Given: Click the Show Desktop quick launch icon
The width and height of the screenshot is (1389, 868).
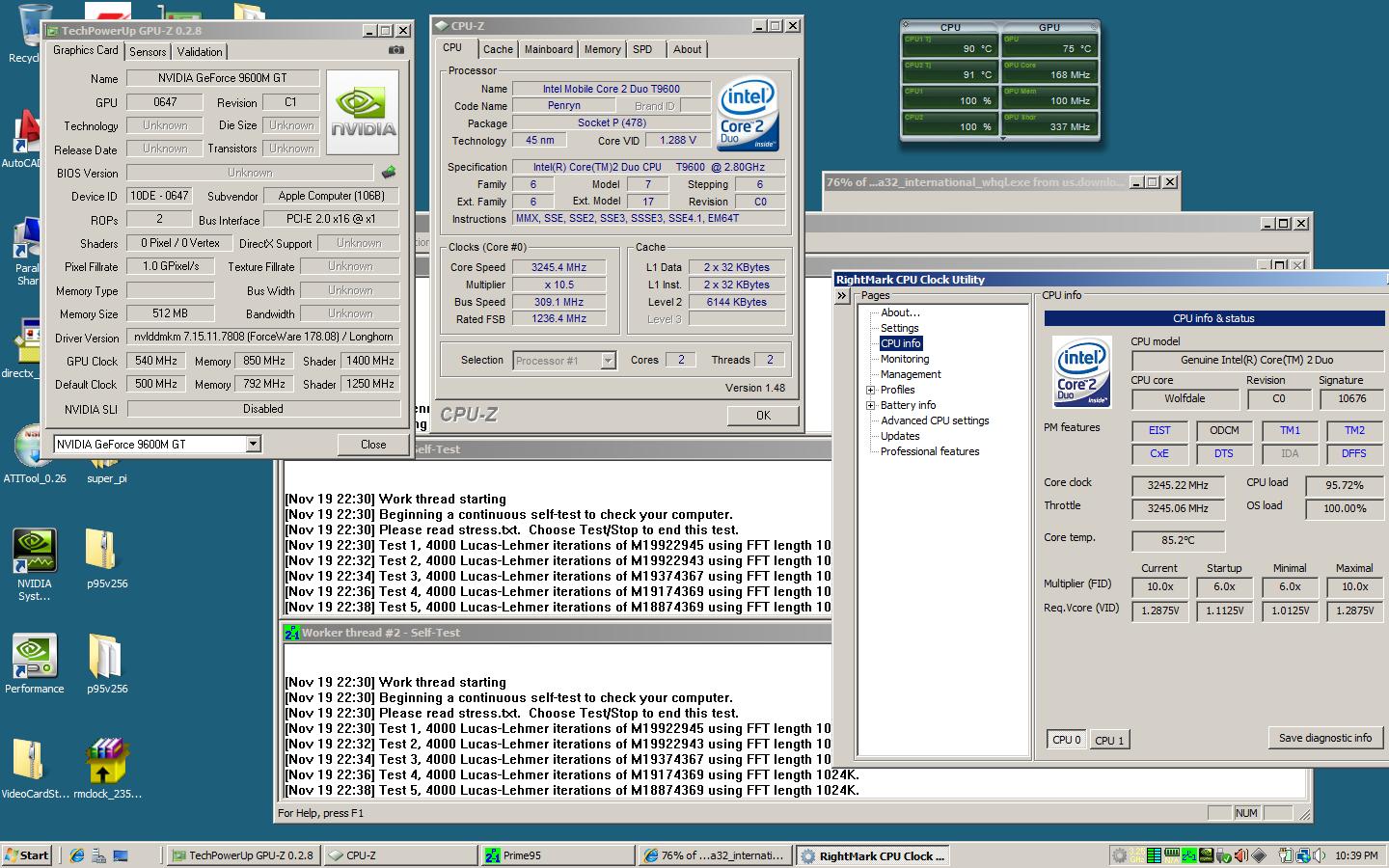Looking at the screenshot, I should (121, 855).
